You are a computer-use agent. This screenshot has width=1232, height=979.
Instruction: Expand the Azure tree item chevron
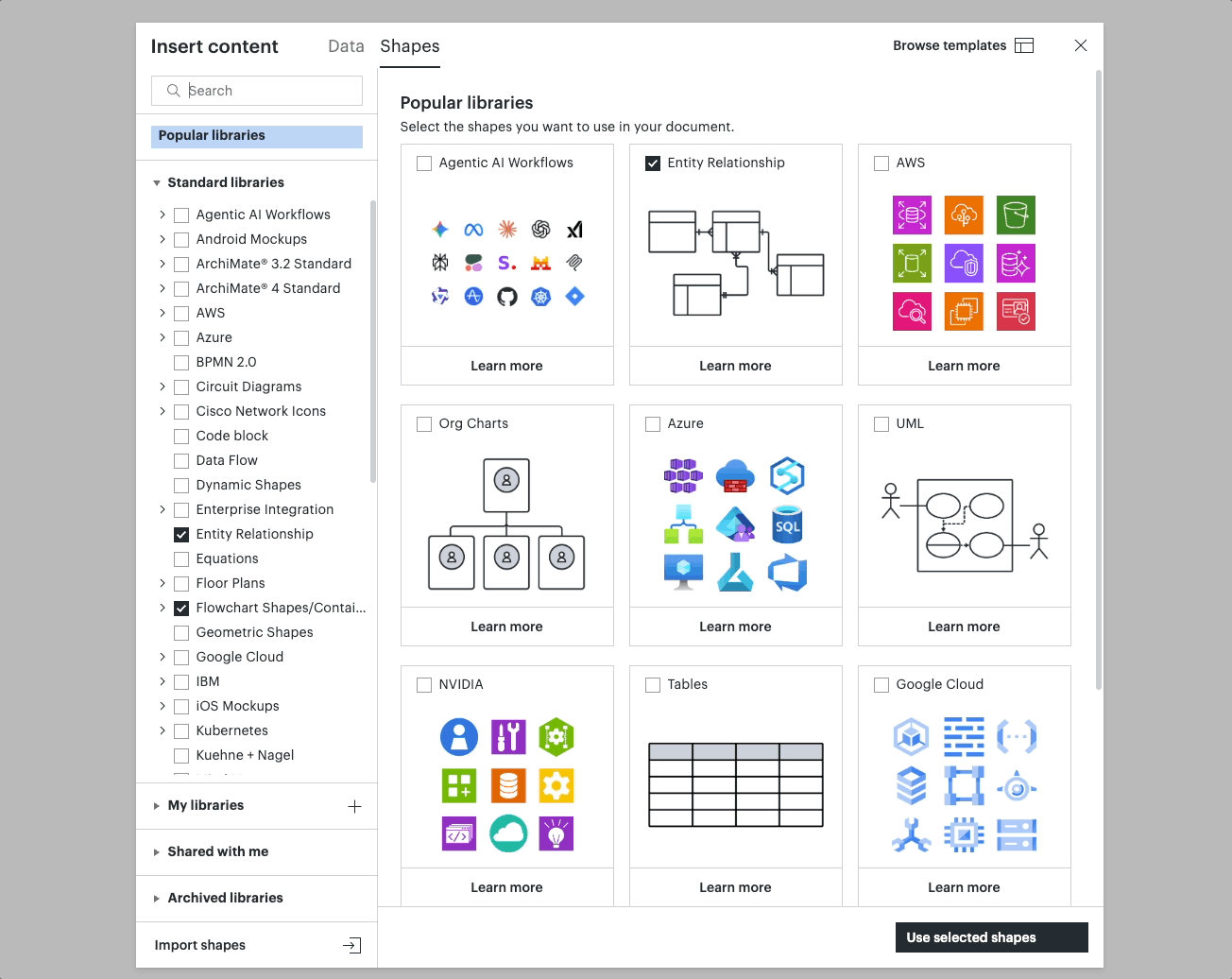point(163,337)
